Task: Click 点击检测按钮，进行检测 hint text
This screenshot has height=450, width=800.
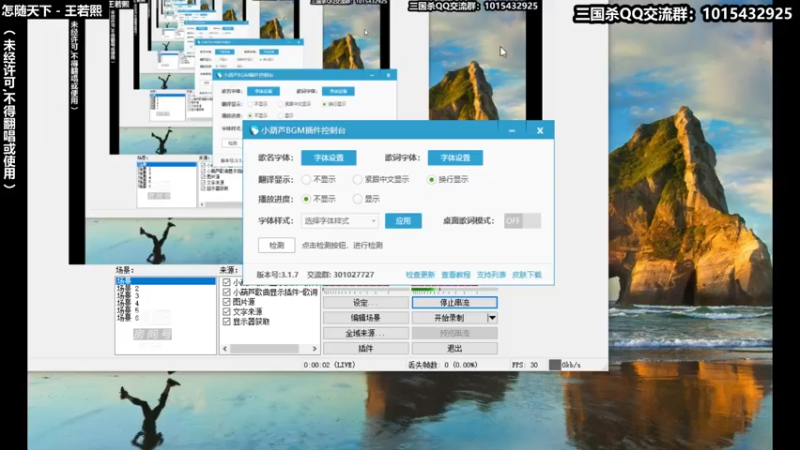Action: 342,245
